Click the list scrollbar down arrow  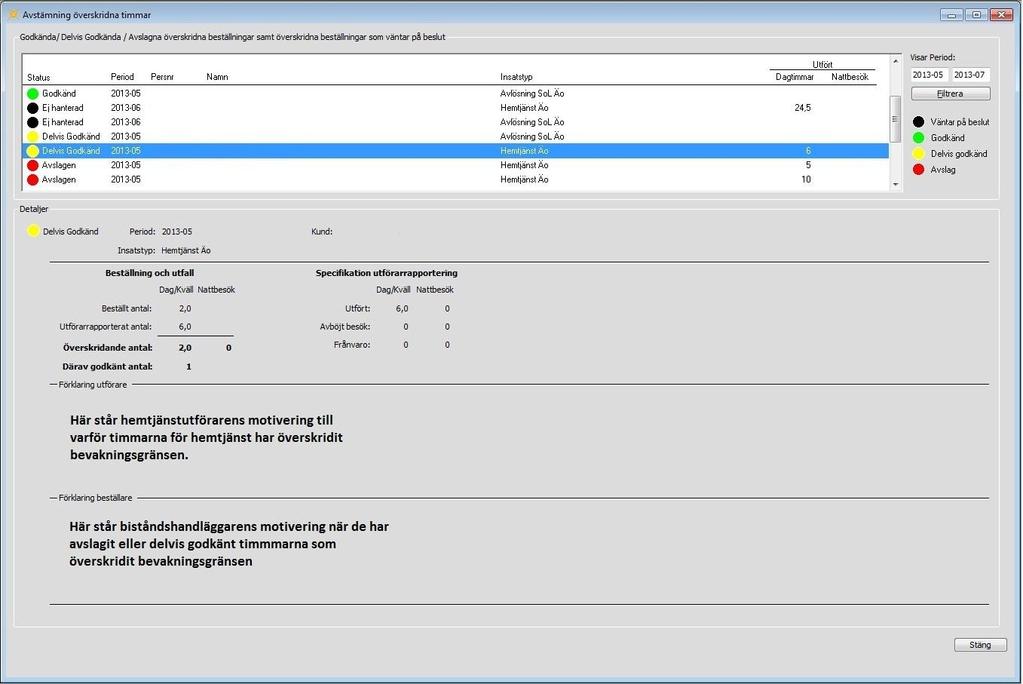click(x=895, y=185)
